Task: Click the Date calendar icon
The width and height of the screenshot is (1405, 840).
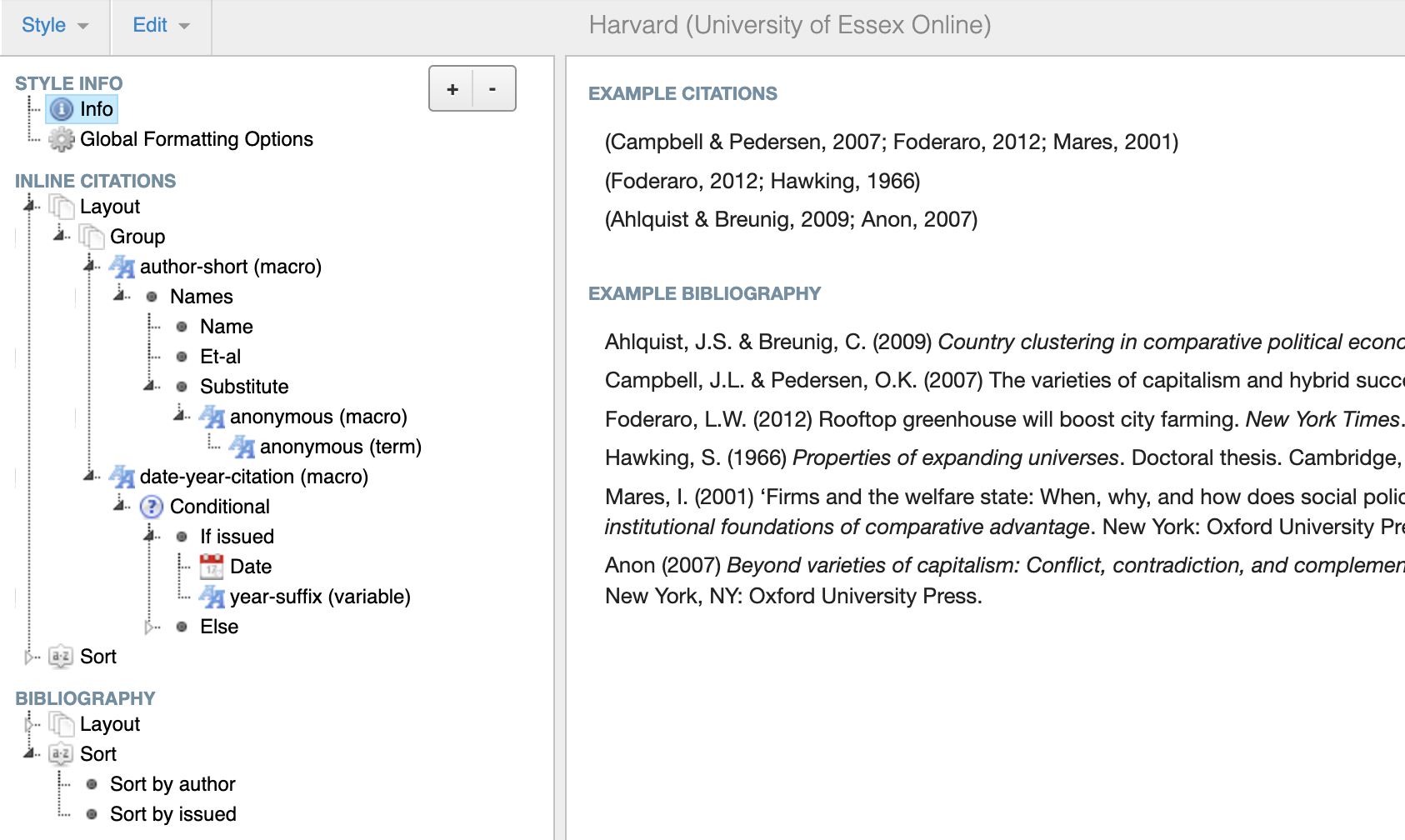Action: (212, 567)
